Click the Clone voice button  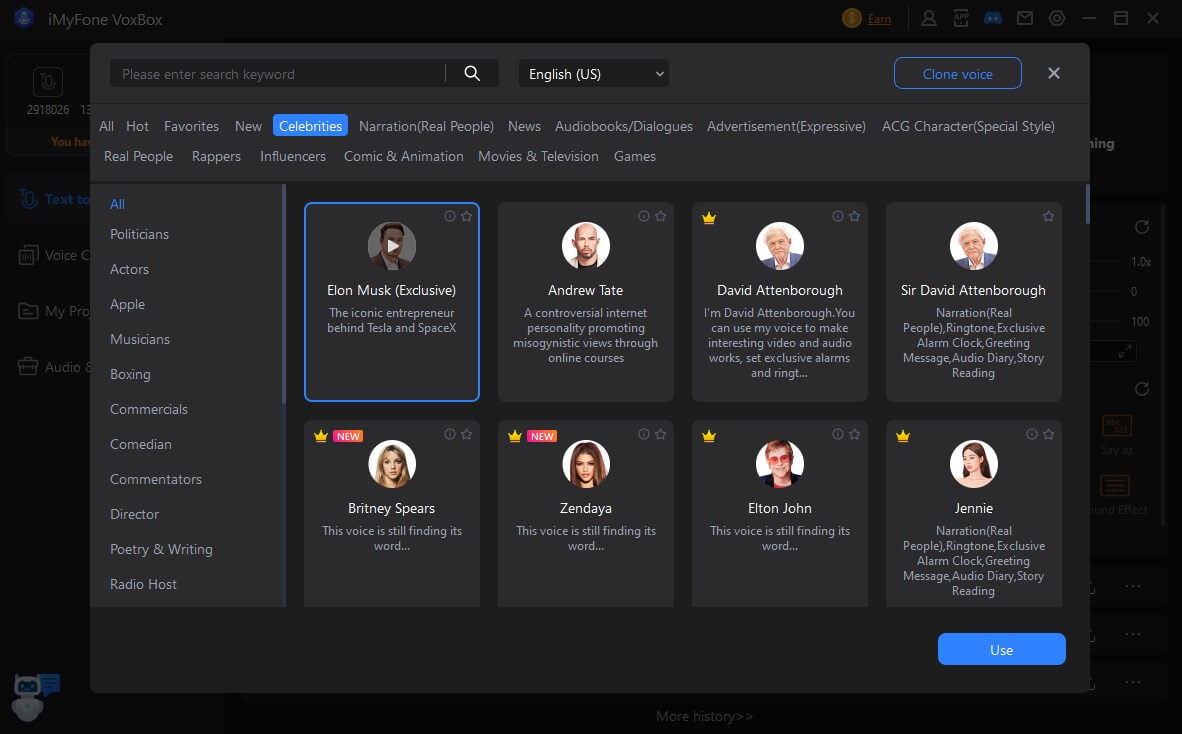click(957, 74)
